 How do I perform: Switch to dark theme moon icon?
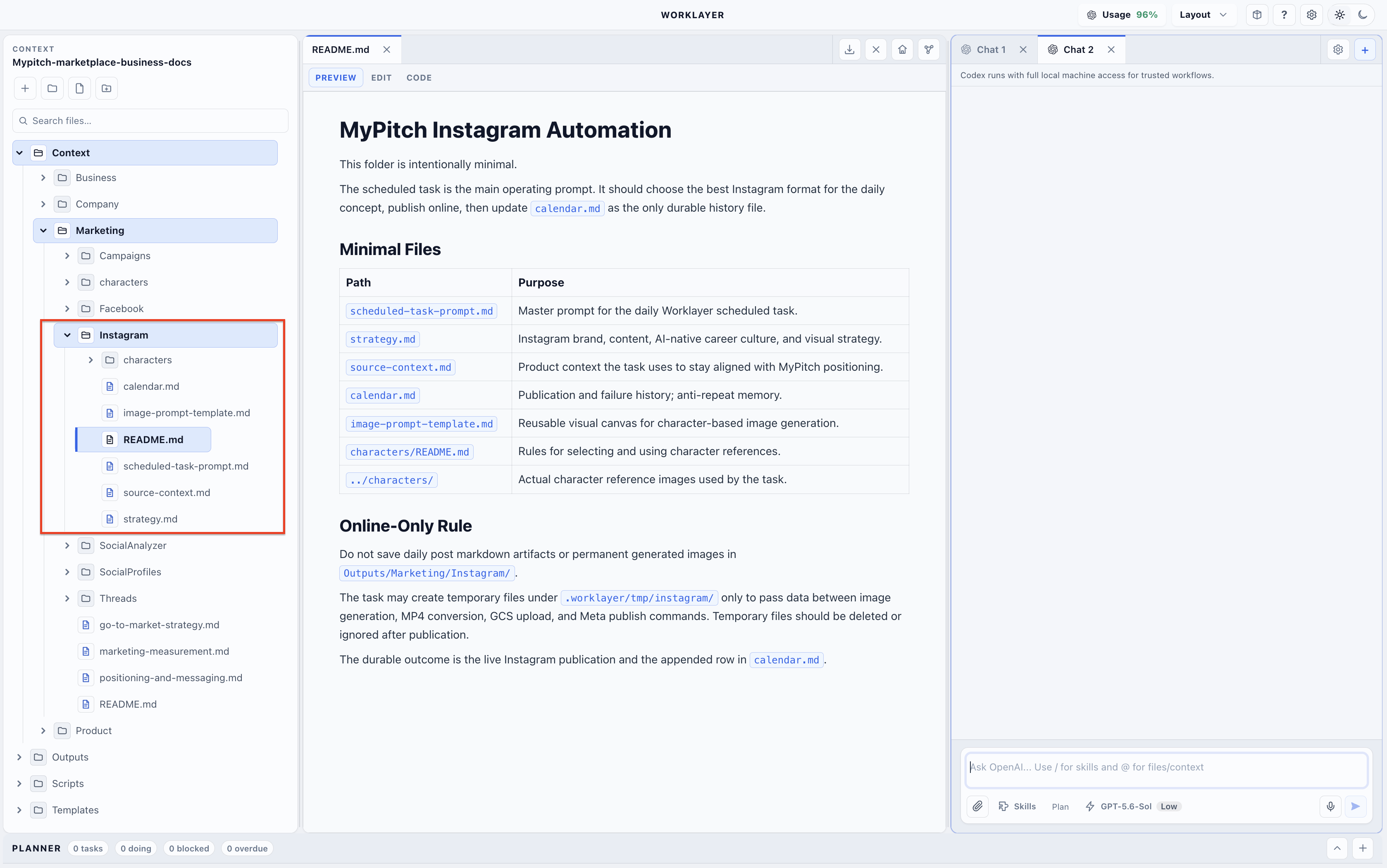1363,15
